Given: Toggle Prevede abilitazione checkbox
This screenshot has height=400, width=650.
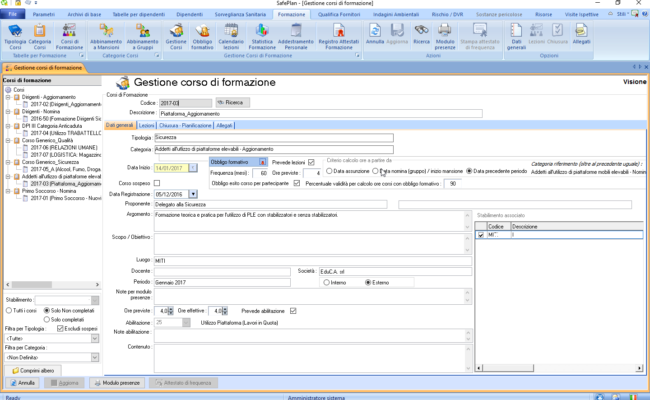Looking at the screenshot, I should (293, 310).
